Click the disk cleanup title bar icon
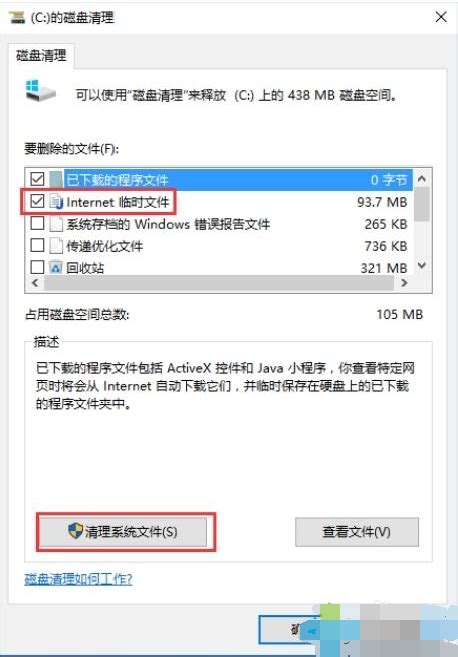Image resolution: width=458 pixels, height=657 pixels. (17, 17)
